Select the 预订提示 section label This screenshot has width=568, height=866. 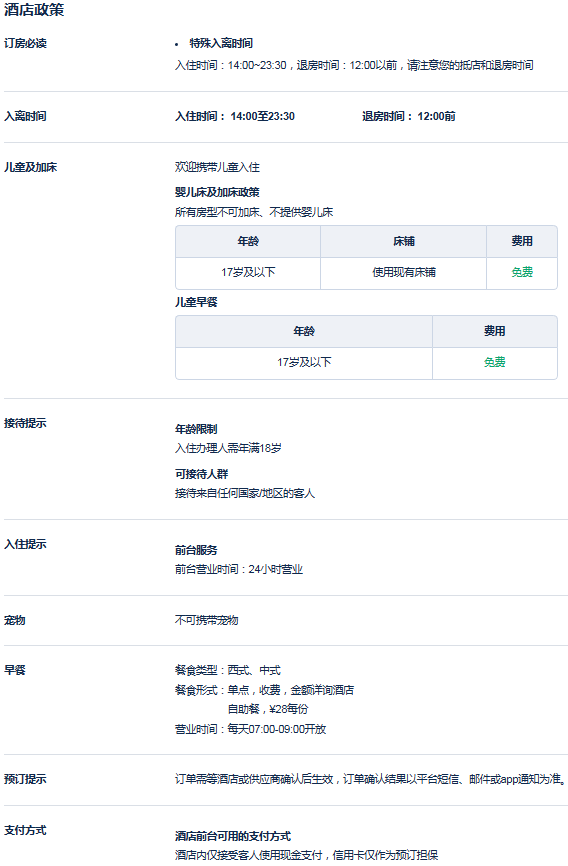(x=25, y=779)
